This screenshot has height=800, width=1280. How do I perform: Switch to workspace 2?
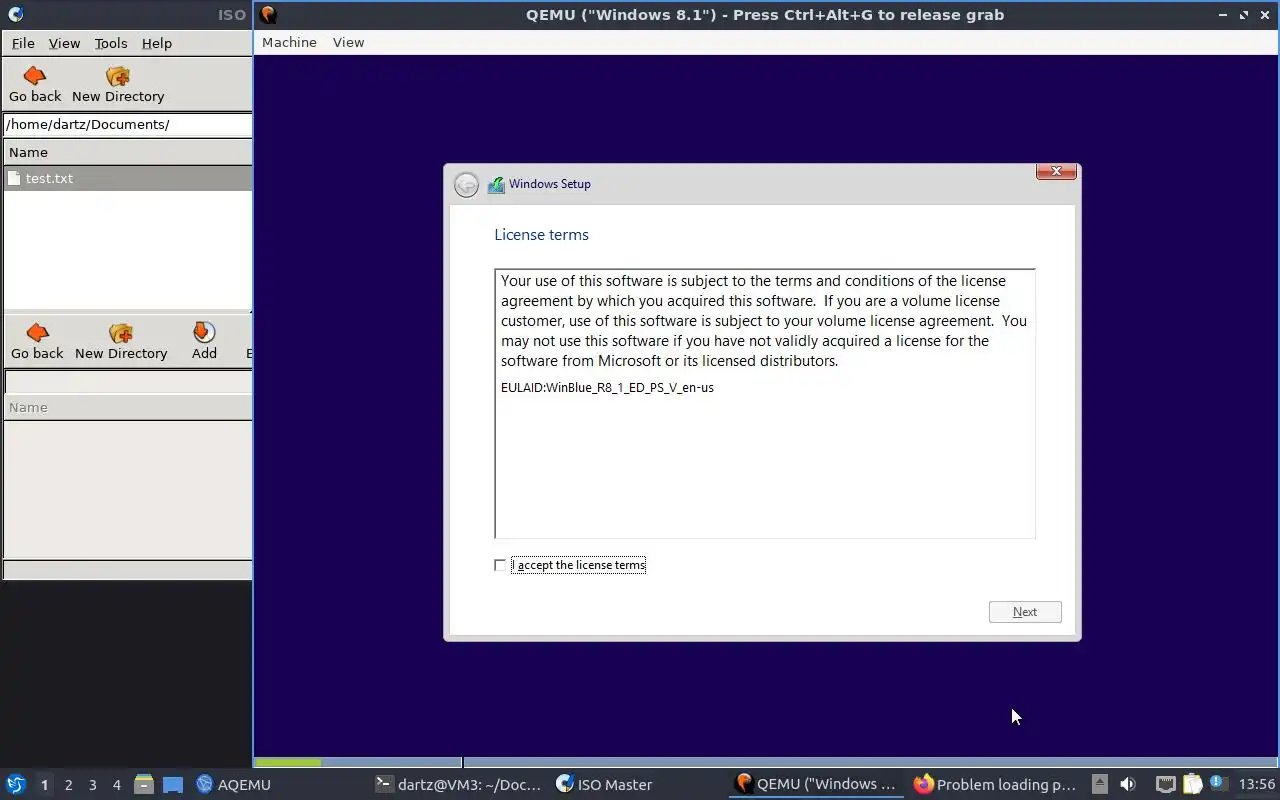pos(68,785)
